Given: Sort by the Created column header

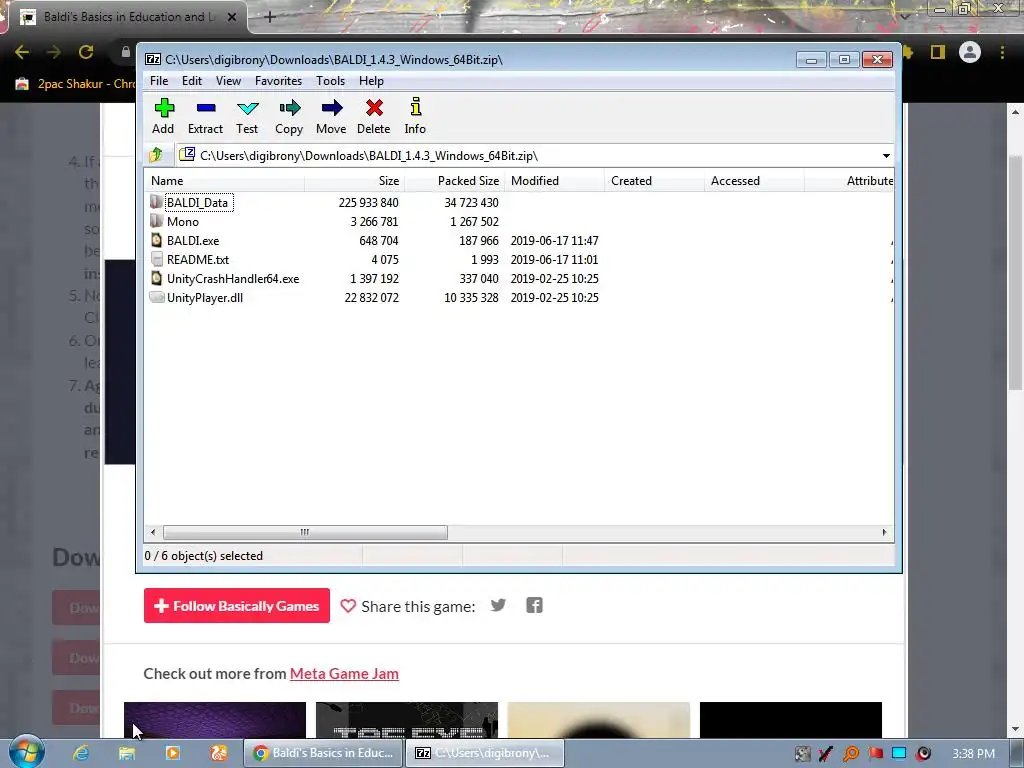Looking at the screenshot, I should (x=654, y=181).
